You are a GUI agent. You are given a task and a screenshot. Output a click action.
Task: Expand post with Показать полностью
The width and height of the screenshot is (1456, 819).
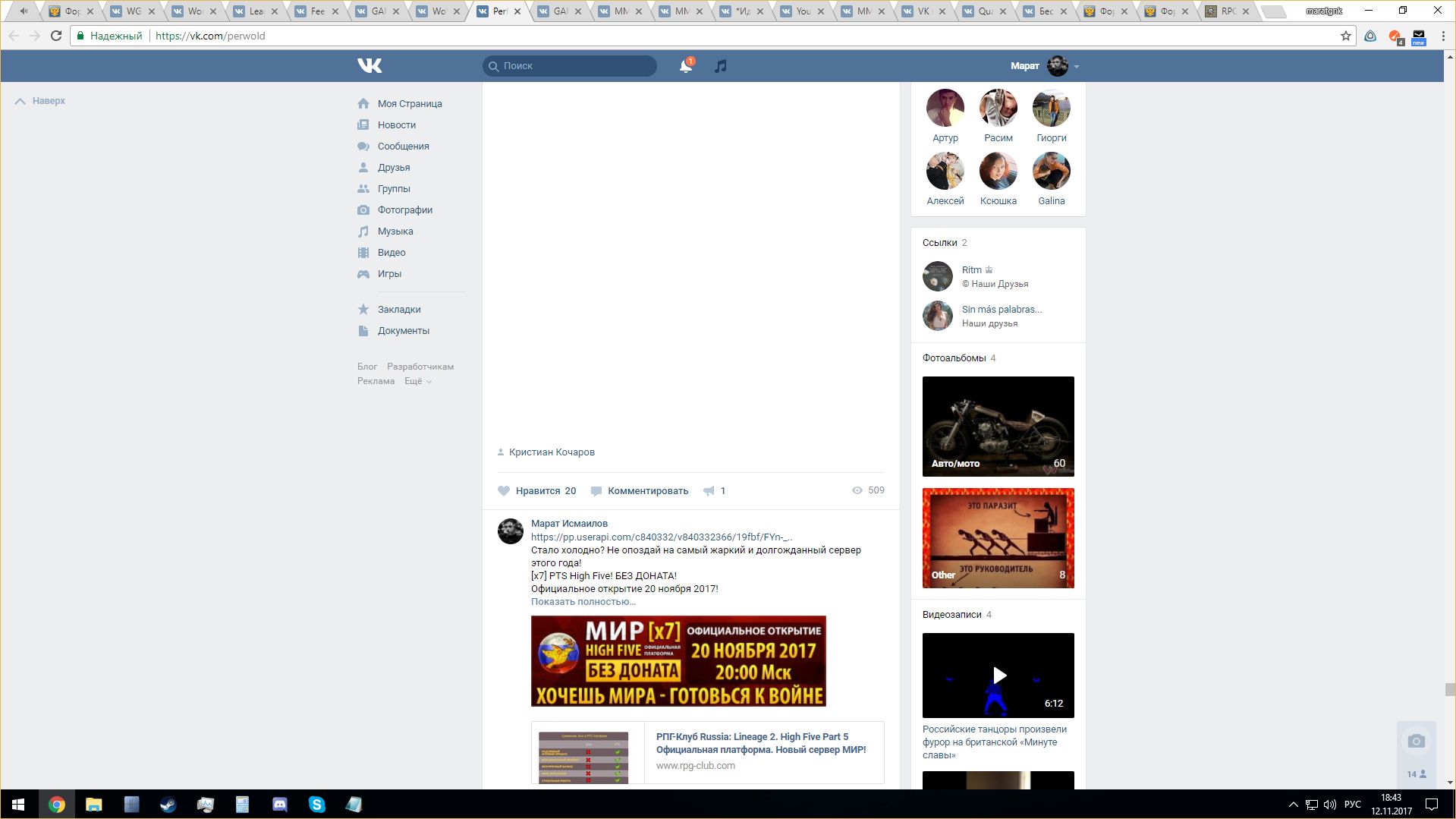click(583, 602)
